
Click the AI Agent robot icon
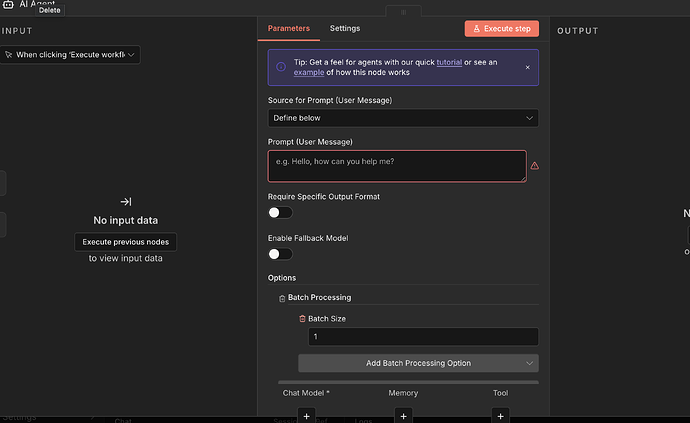(7, 4)
